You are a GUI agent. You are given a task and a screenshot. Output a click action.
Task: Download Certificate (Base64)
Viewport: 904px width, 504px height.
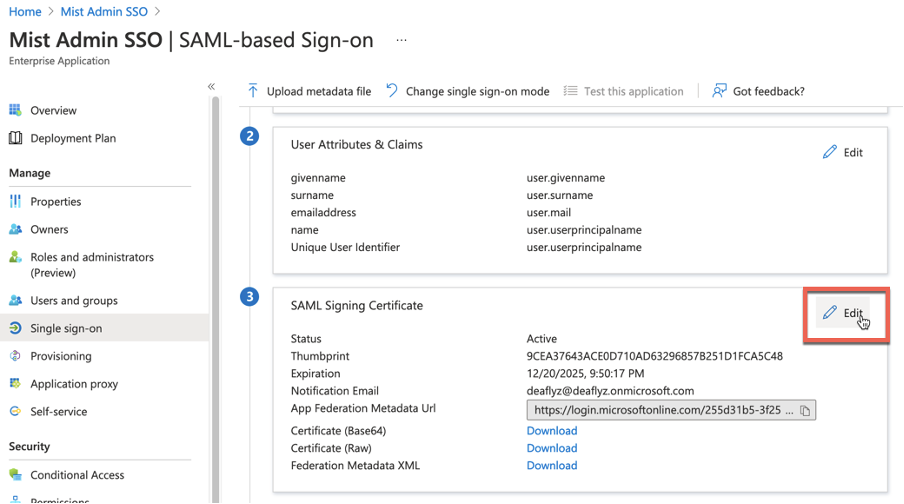551,431
